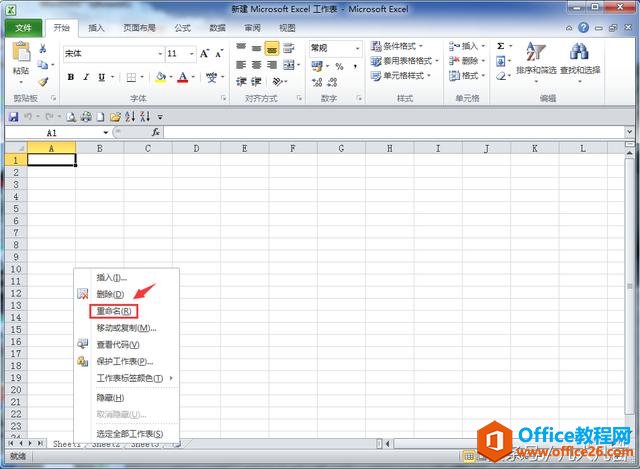Click the Insert Function fx button
Screen dimensions: 640x469
tap(156, 132)
